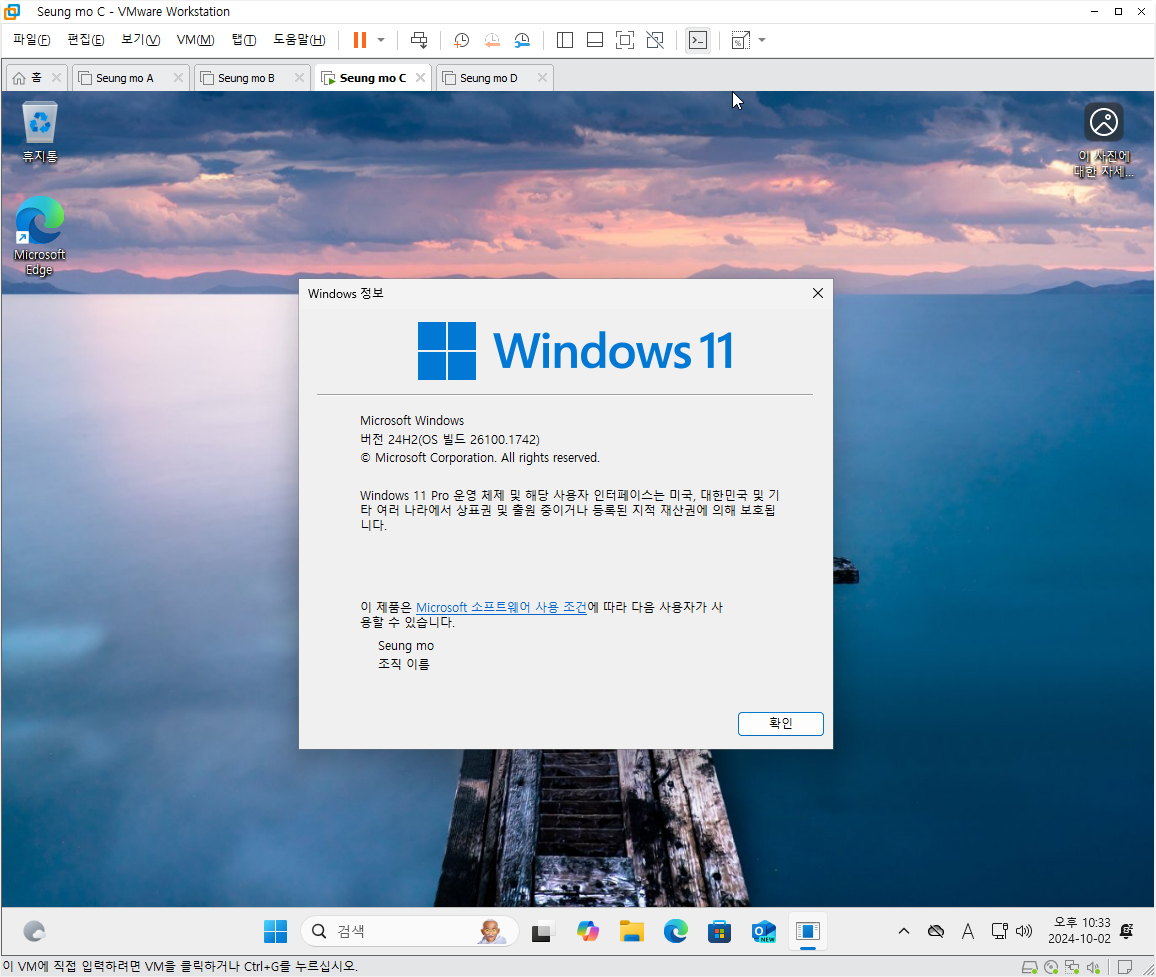The height and width of the screenshot is (977, 1156).
Task: Click the hard disk device status icon
Action: (1029, 967)
